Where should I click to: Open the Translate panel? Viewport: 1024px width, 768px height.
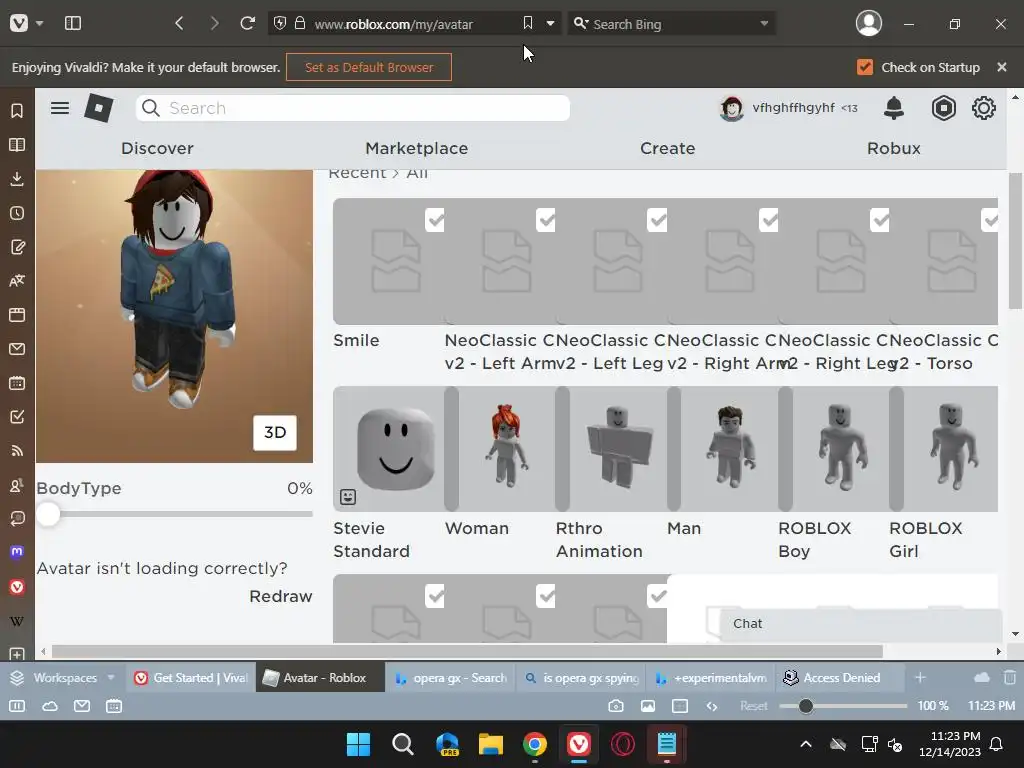click(17, 281)
